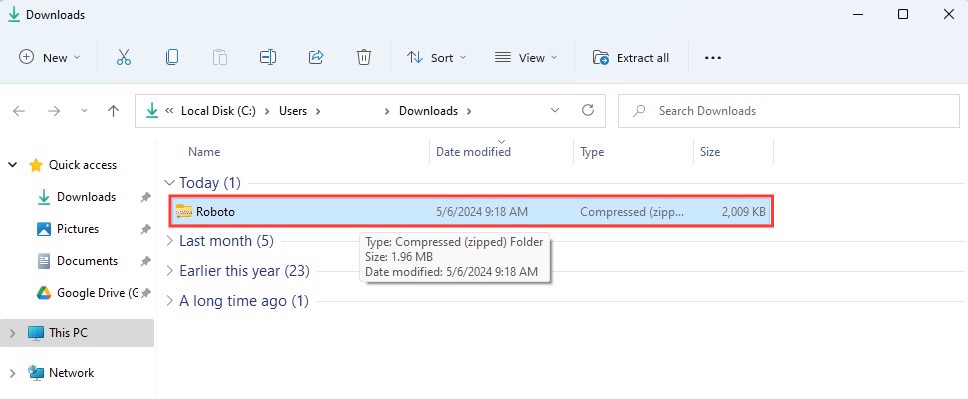This screenshot has width=968, height=399.
Task: Maximize the Downloads window
Action: (903, 14)
